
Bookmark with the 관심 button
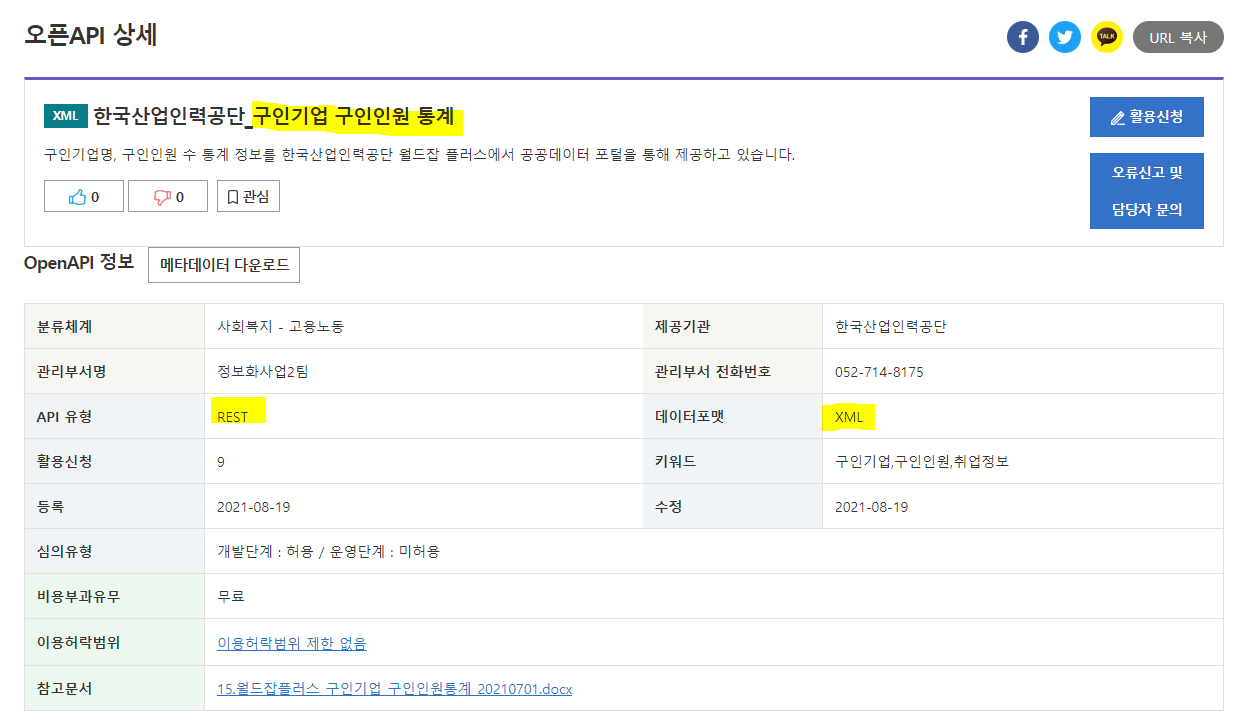(248, 196)
